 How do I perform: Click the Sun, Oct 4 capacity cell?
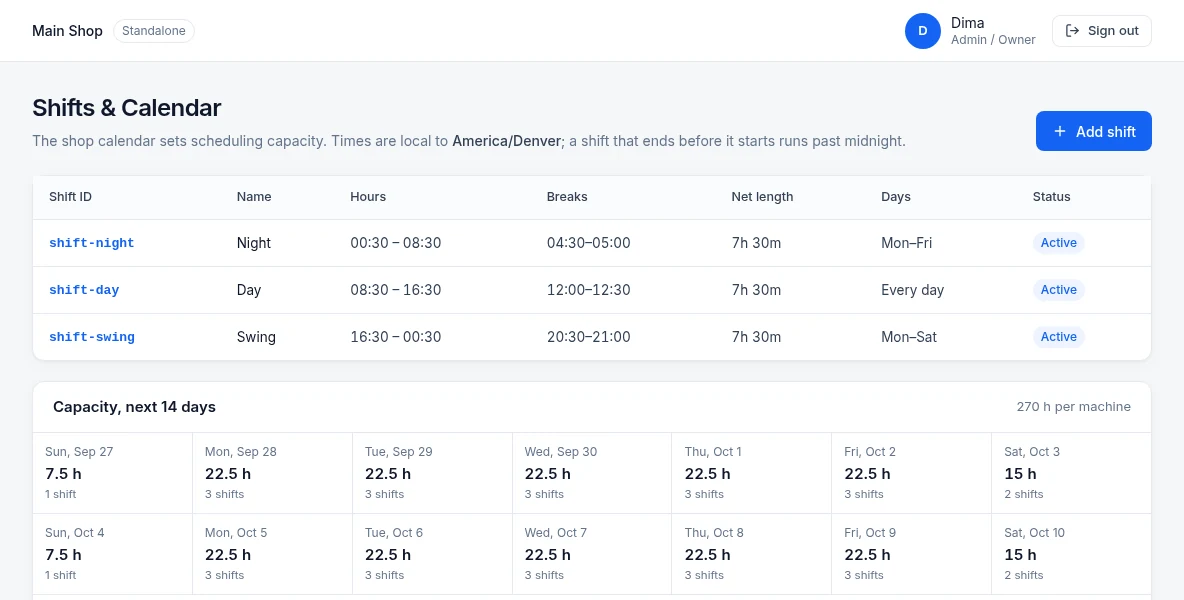[113, 554]
